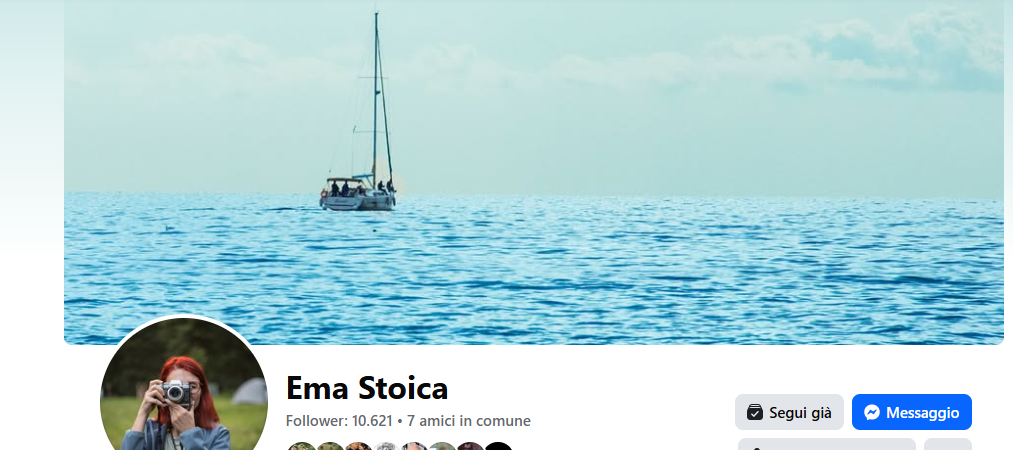Click the Ema Stoica profile name
The height and width of the screenshot is (450, 1013).
tap(367, 388)
